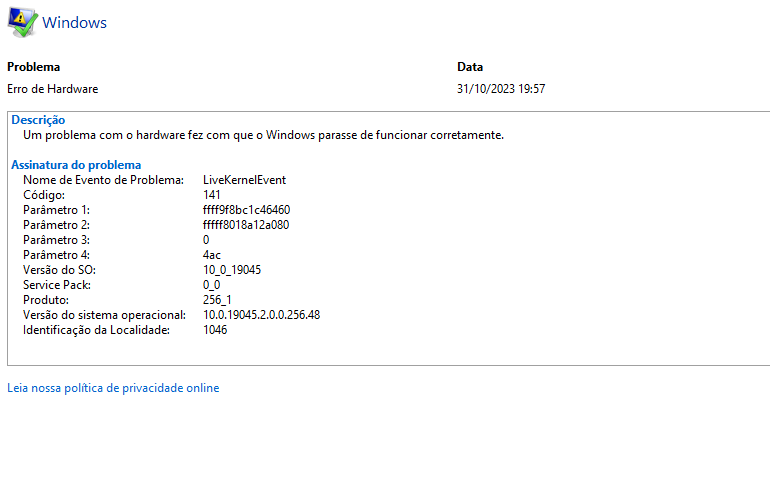Click the 'Parâmetro 1:' label

[56, 210]
